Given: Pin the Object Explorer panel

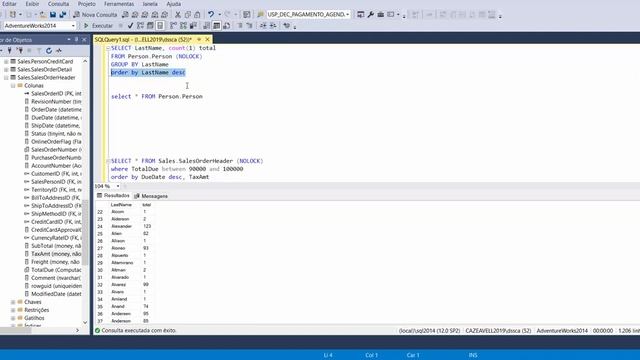Looking at the screenshot, I should pyautogui.click(x=76, y=40).
